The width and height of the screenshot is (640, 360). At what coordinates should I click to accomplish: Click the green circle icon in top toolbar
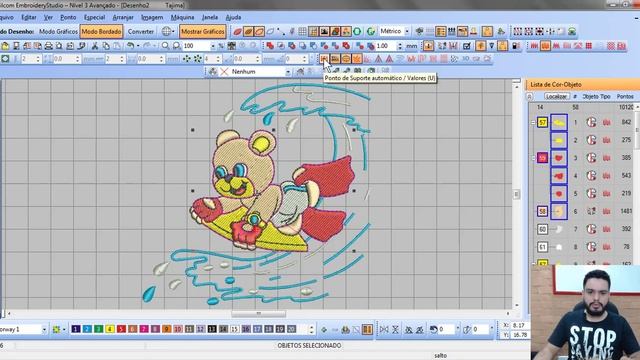[x=357, y=31]
